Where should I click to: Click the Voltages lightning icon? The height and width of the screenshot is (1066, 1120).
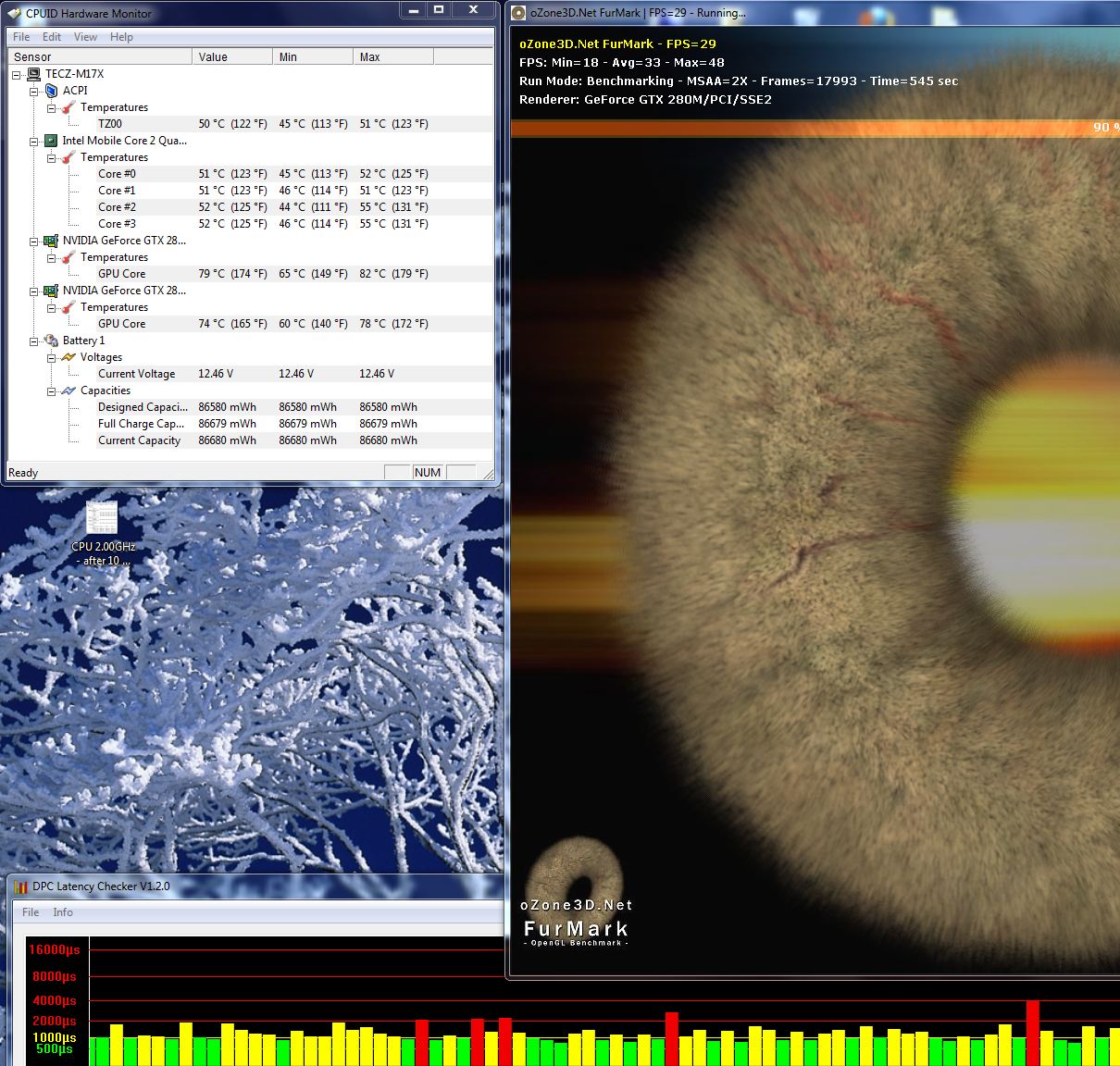coord(68,357)
